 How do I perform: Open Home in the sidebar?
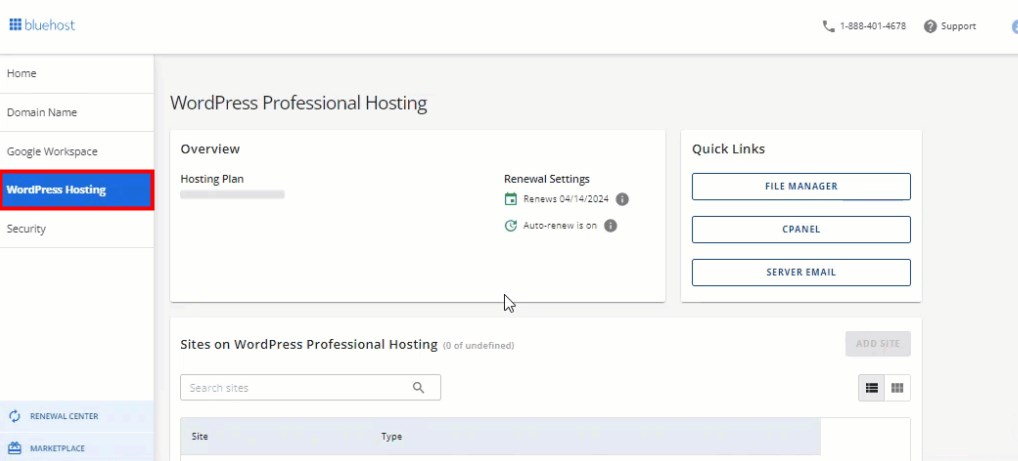22,74
